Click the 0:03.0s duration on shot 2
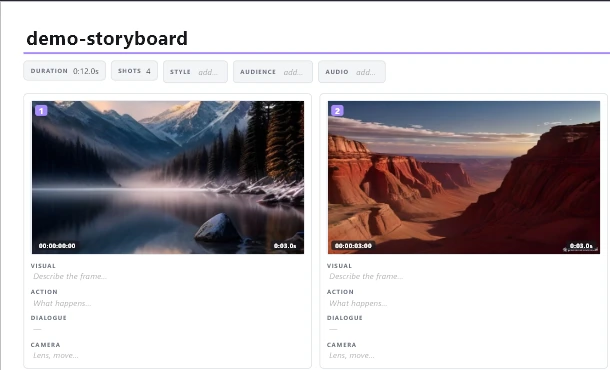The height and width of the screenshot is (370, 610). (581, 246)
